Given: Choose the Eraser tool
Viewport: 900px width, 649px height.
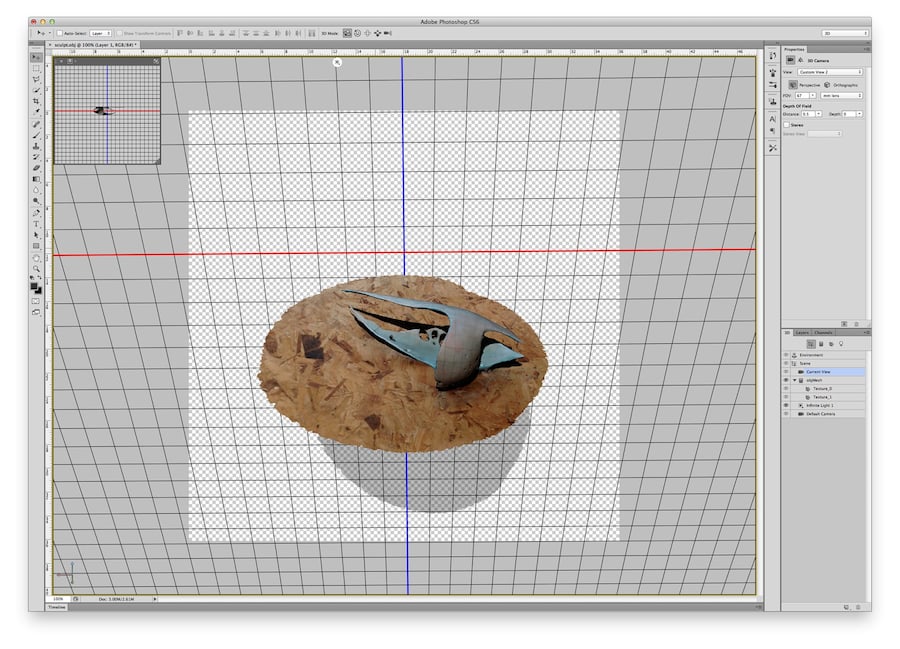Looking at the screenshot, I should (x=36, y=168).
